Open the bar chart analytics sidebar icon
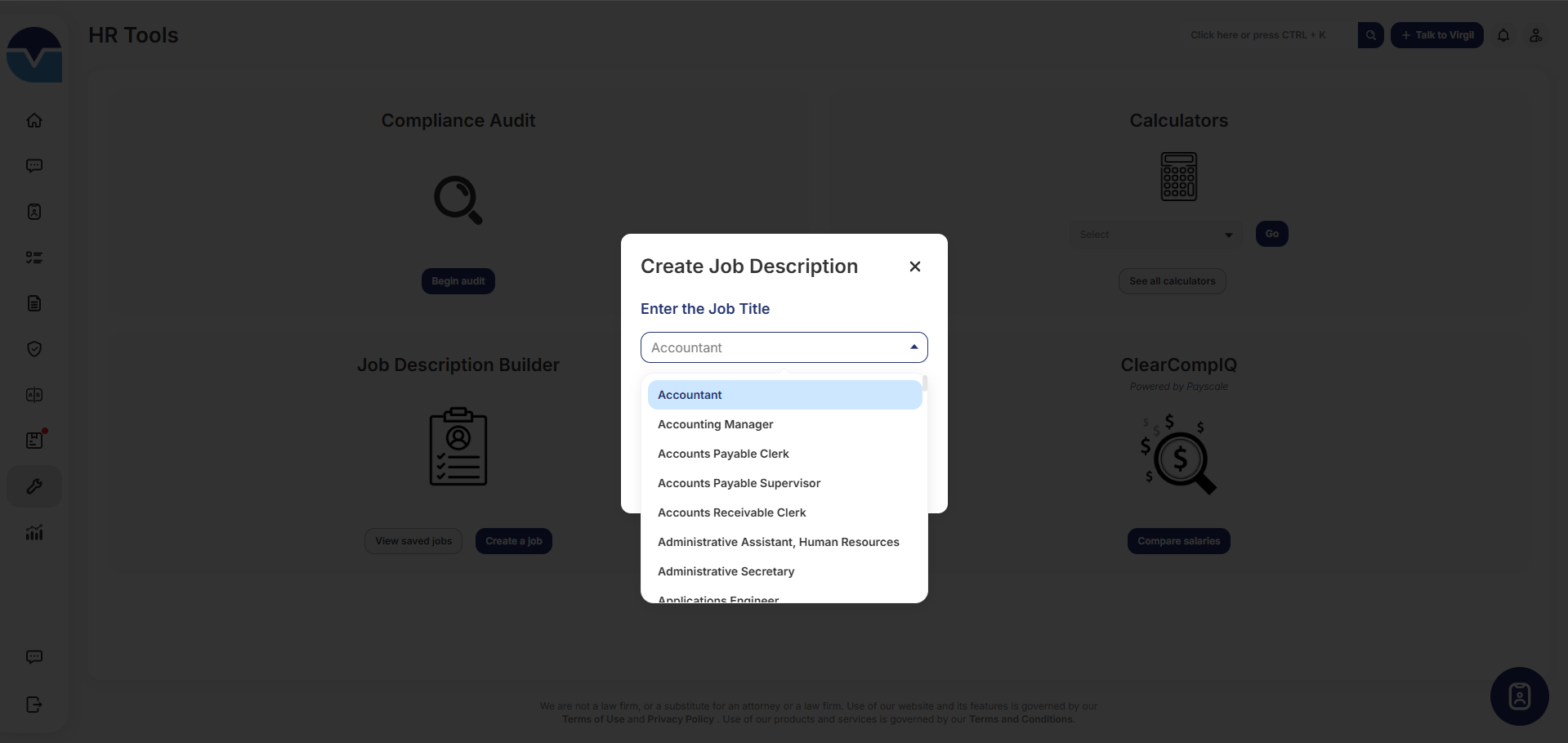The height and width of the screenshot is (743, 1568). click(x=34, y=533)
